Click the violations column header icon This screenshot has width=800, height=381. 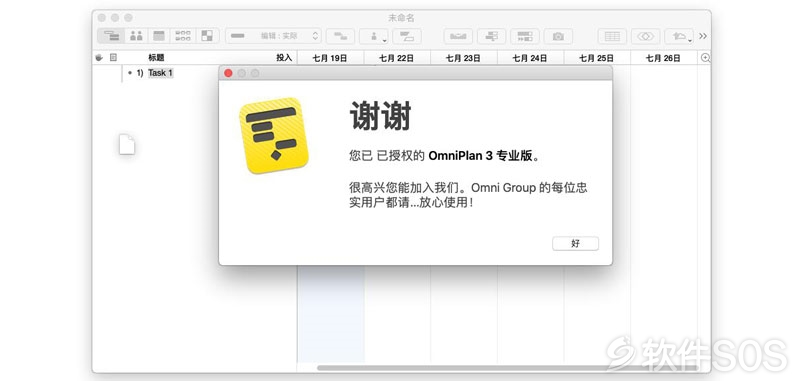99,58
